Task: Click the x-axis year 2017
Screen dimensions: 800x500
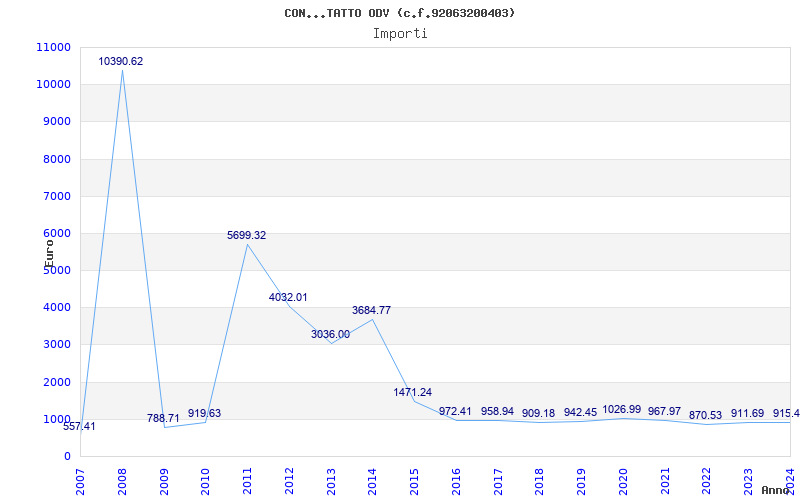Action: (498, 482)
